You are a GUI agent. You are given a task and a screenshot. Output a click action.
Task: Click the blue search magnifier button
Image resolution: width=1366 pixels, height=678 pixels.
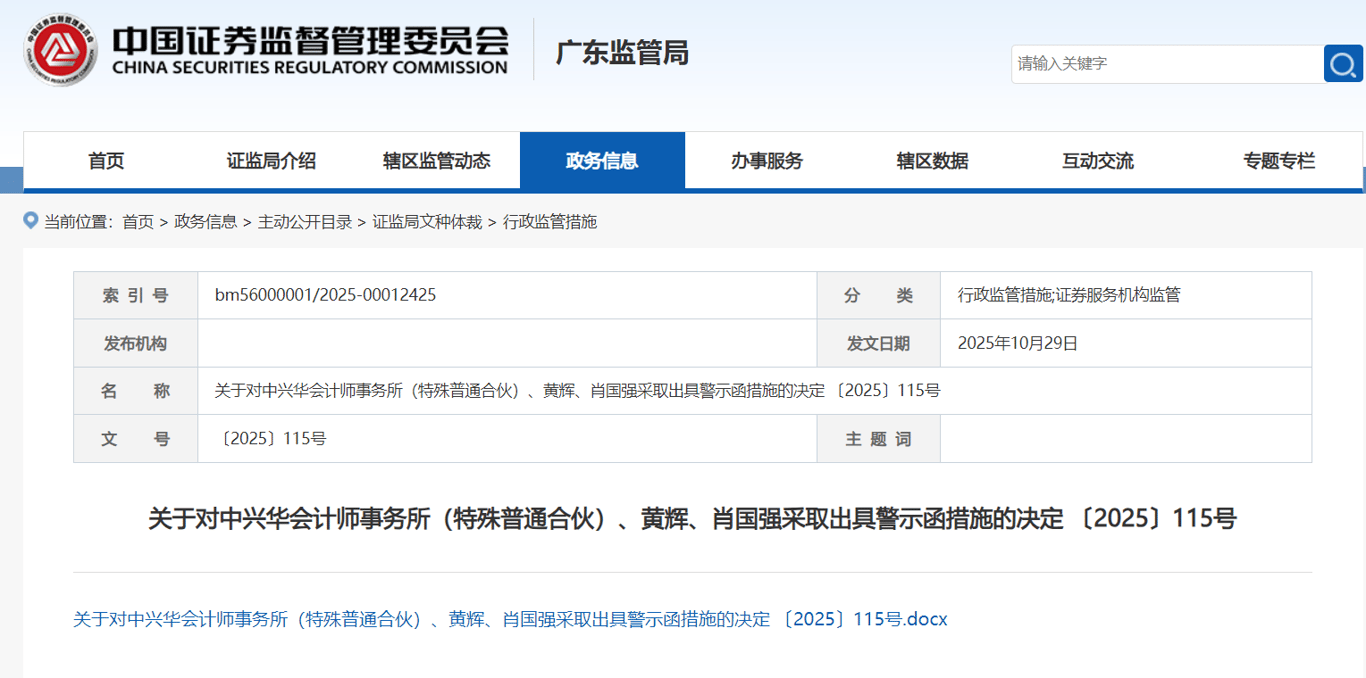[1343, 64]
